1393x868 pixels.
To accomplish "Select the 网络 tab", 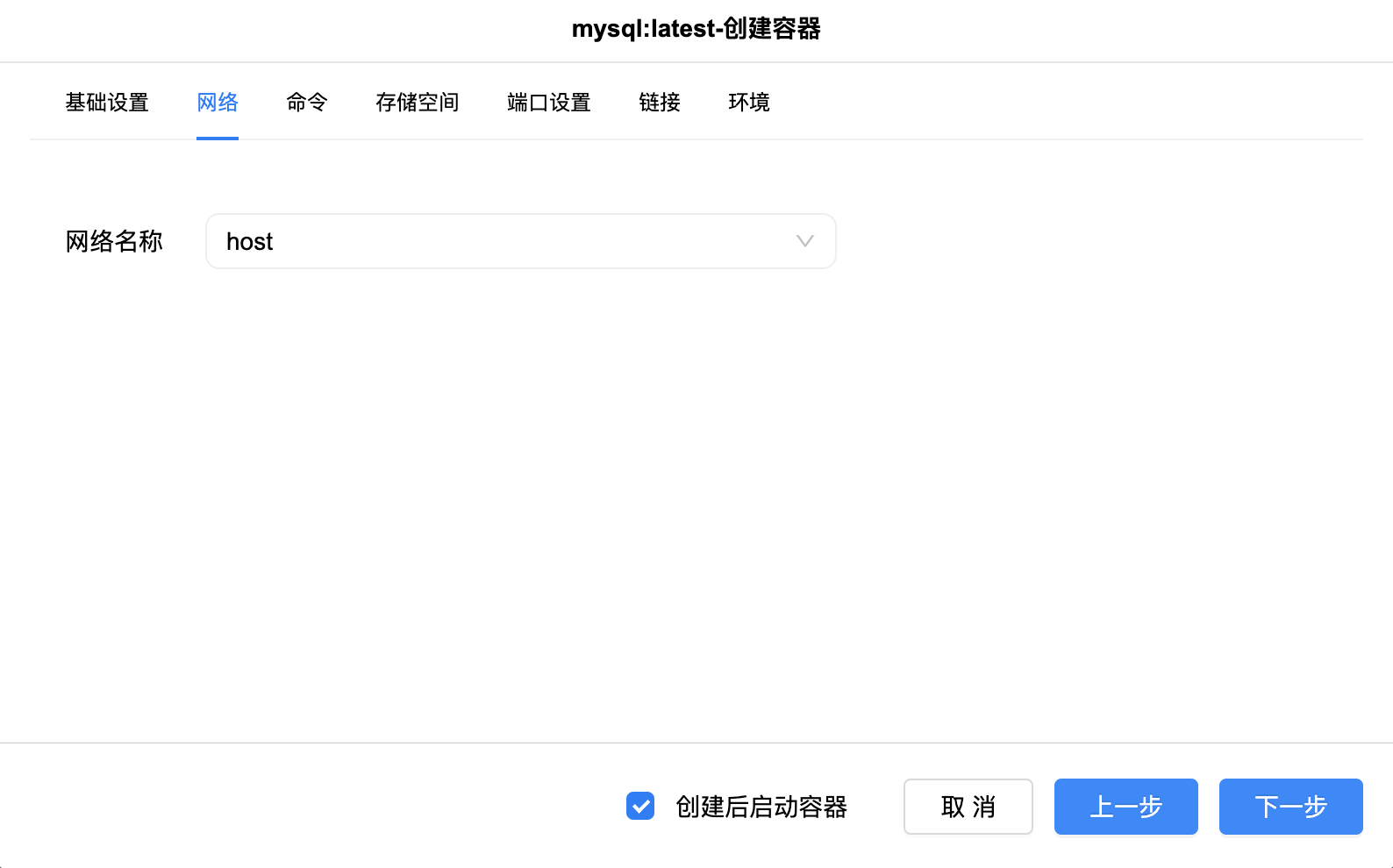I will coord(218,103).
